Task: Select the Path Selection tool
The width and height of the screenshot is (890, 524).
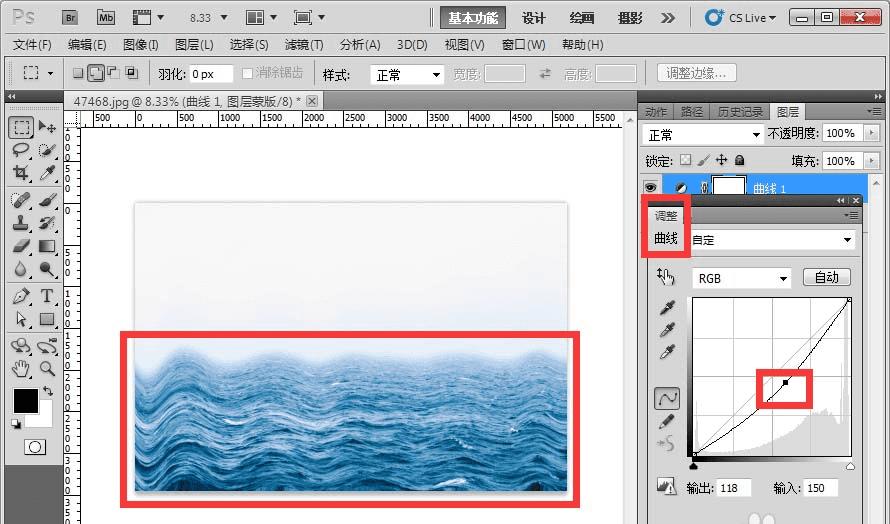Action: point(21,319)
